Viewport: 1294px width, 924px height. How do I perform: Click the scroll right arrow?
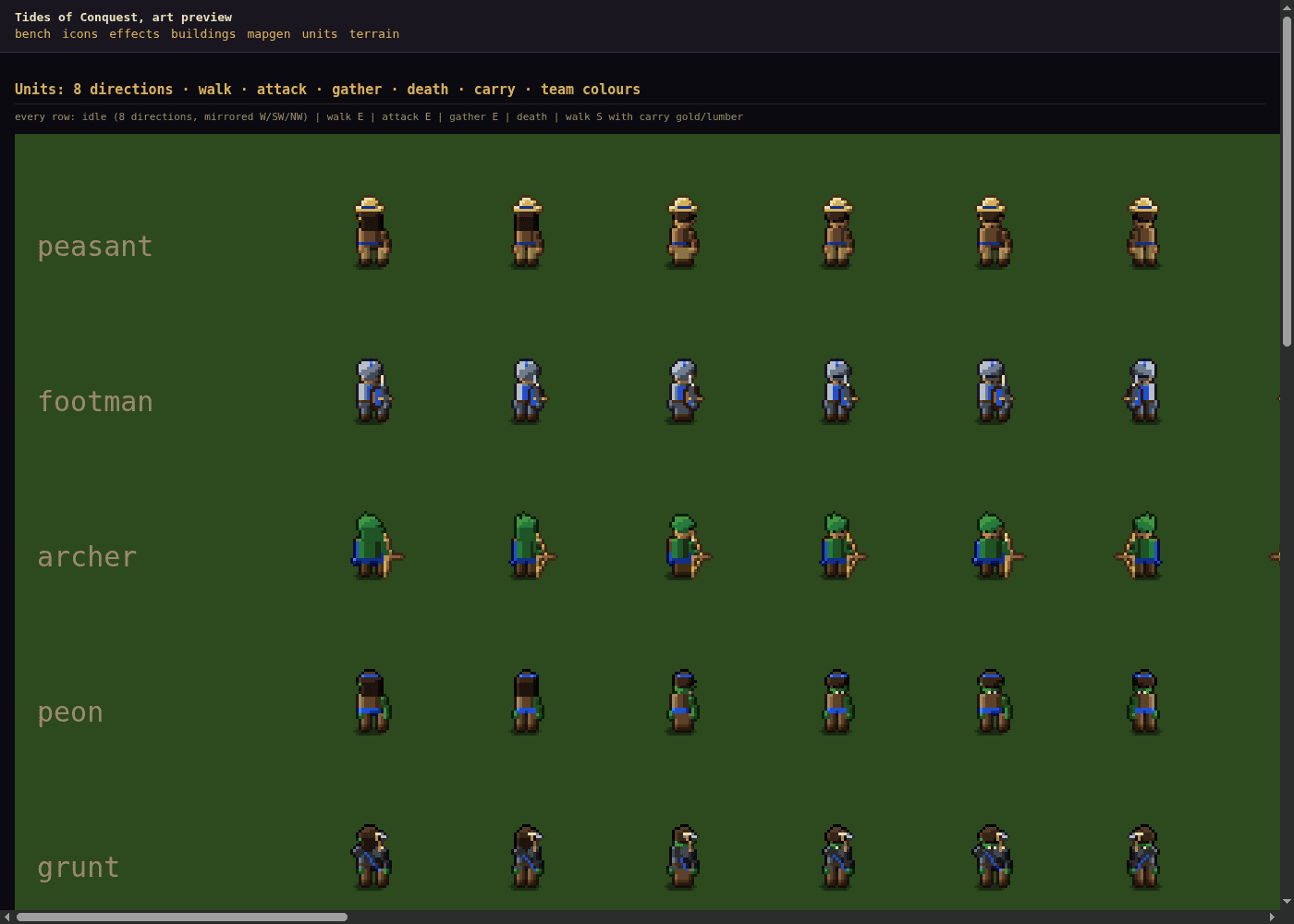click(1272, 917)
